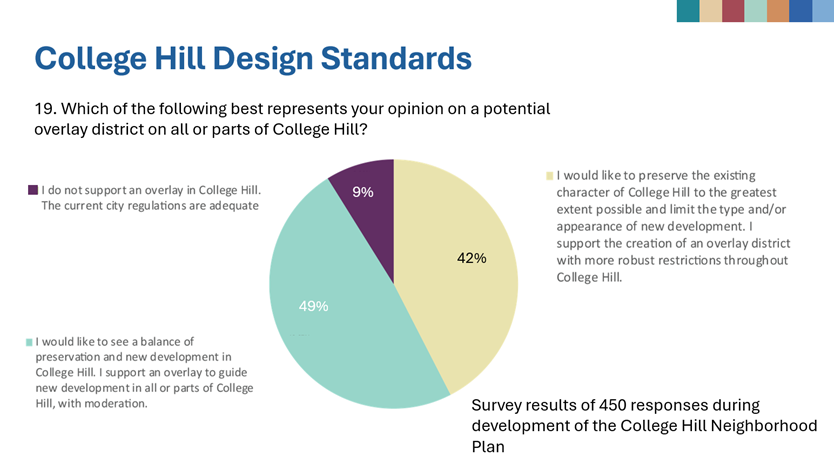
Task: Click the 'balance of preservation' legend text
Action: [x=144, y=372]
